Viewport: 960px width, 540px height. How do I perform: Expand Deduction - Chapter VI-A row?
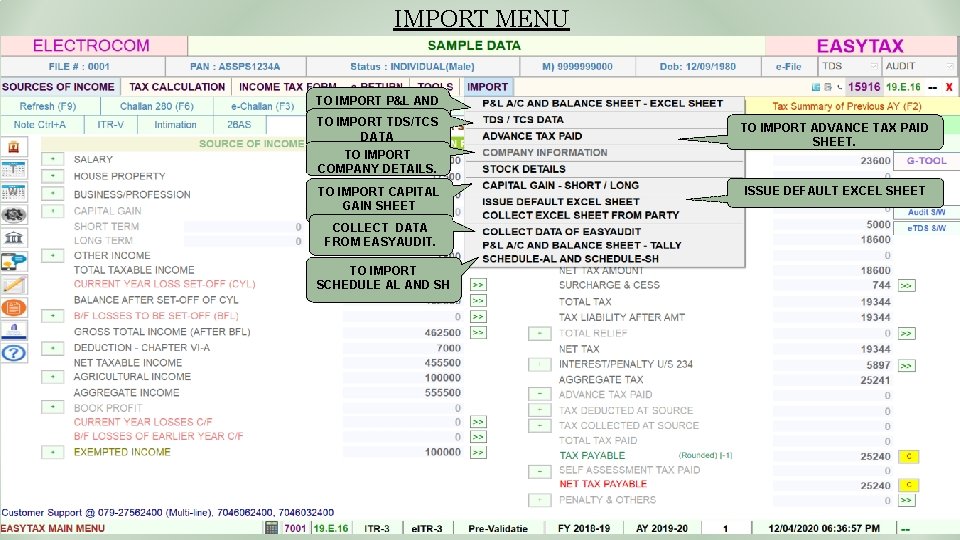(53, 348)
